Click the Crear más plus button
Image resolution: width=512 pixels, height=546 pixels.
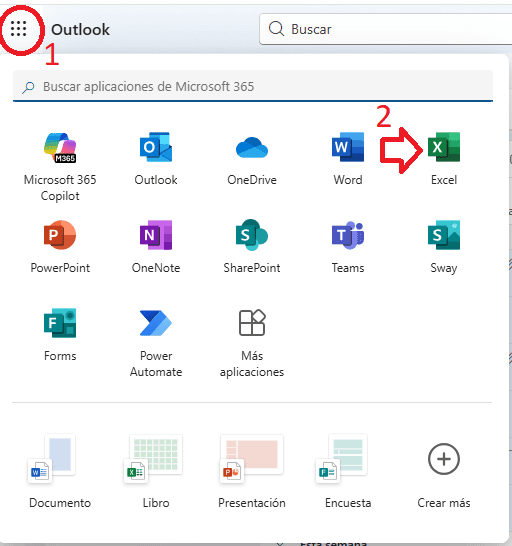tap(444, 459)
